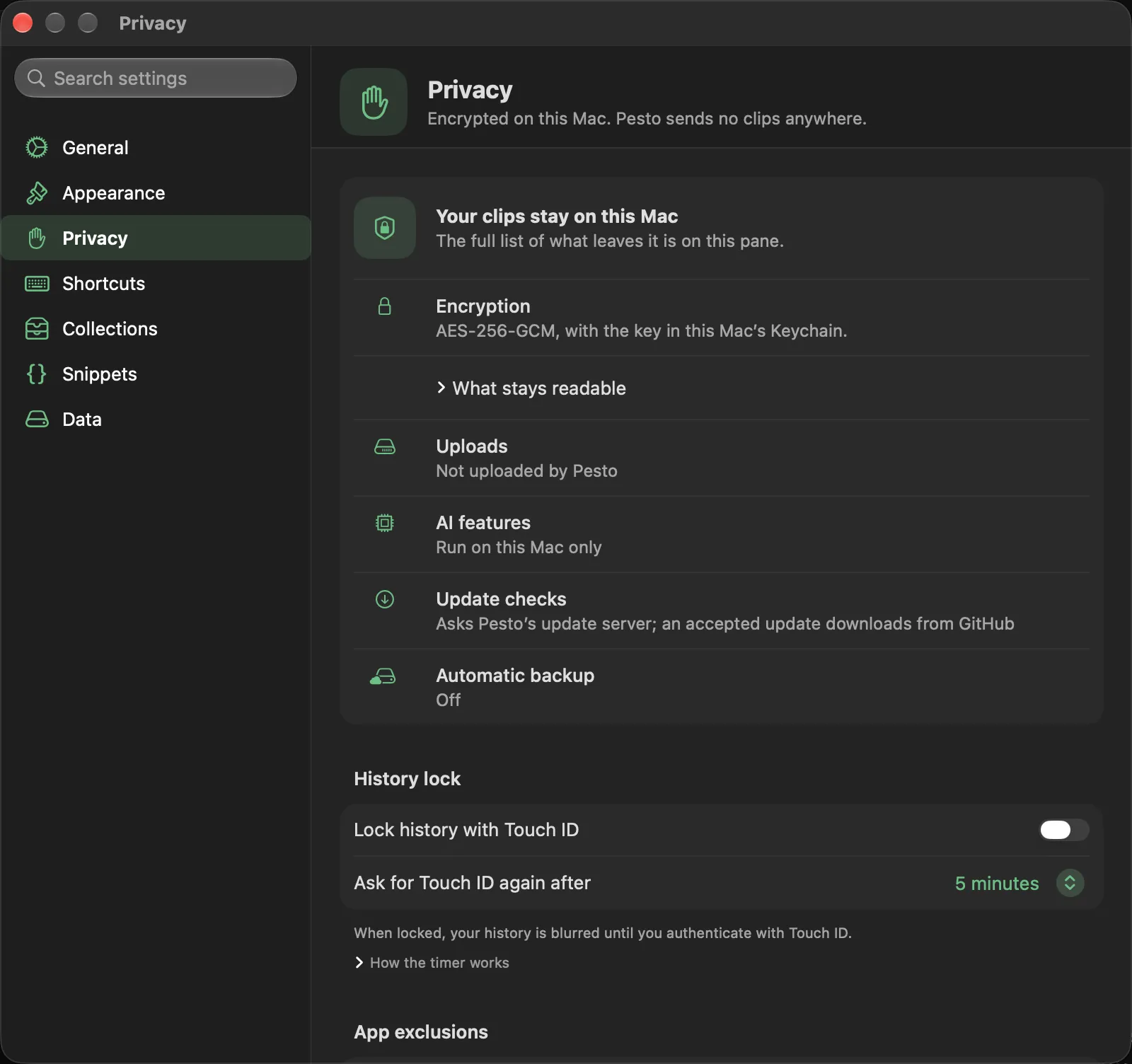Open the Data pane
This screenshot has height=1064, width=1132.
tap(156, 419)
